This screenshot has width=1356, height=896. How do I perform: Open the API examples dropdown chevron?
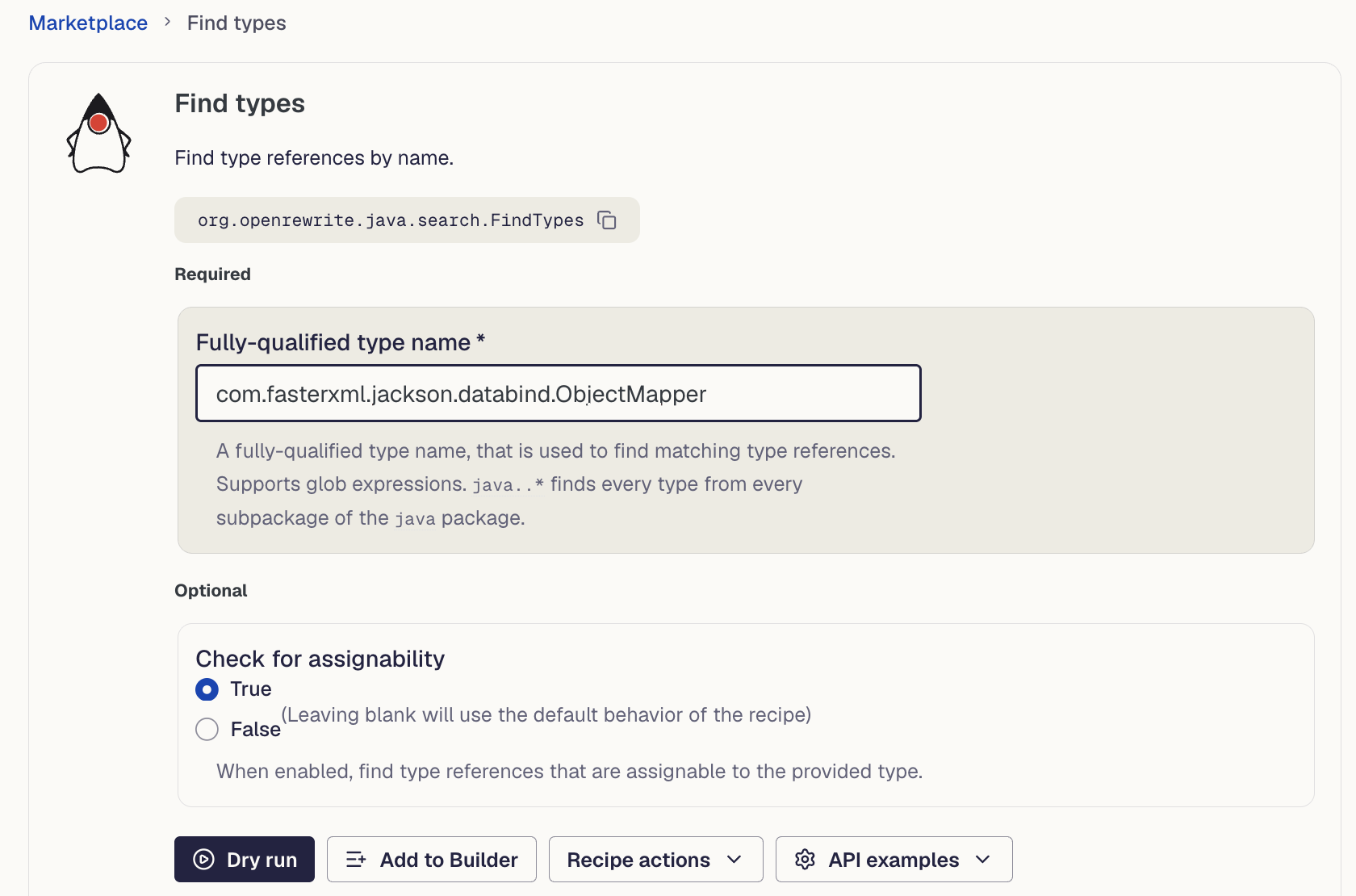click(983, 860)
